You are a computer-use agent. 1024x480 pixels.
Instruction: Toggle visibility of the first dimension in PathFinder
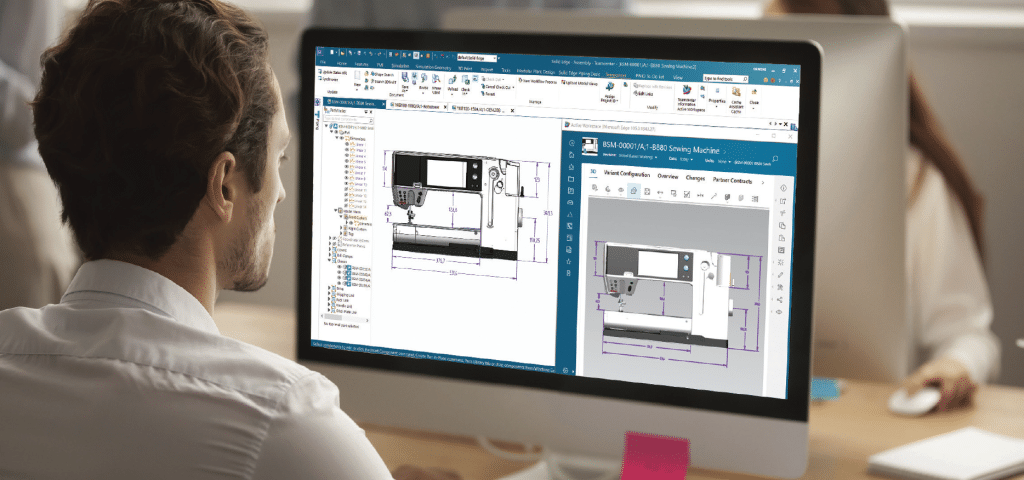point(347,144)
